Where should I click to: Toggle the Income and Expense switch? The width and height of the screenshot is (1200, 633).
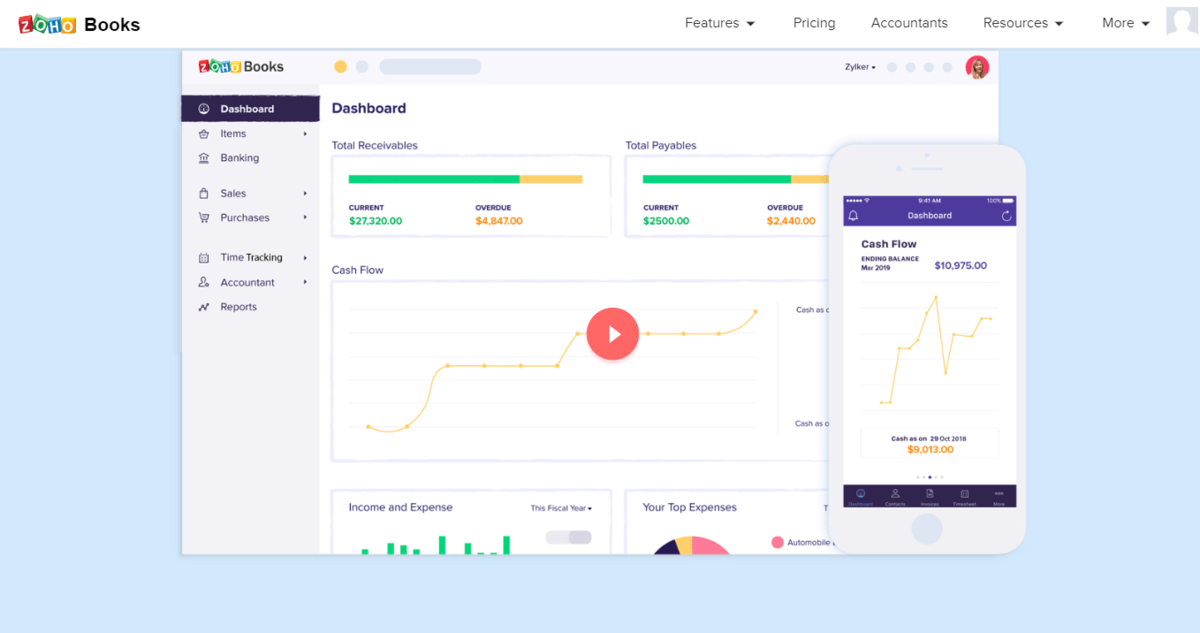[569, 538]
